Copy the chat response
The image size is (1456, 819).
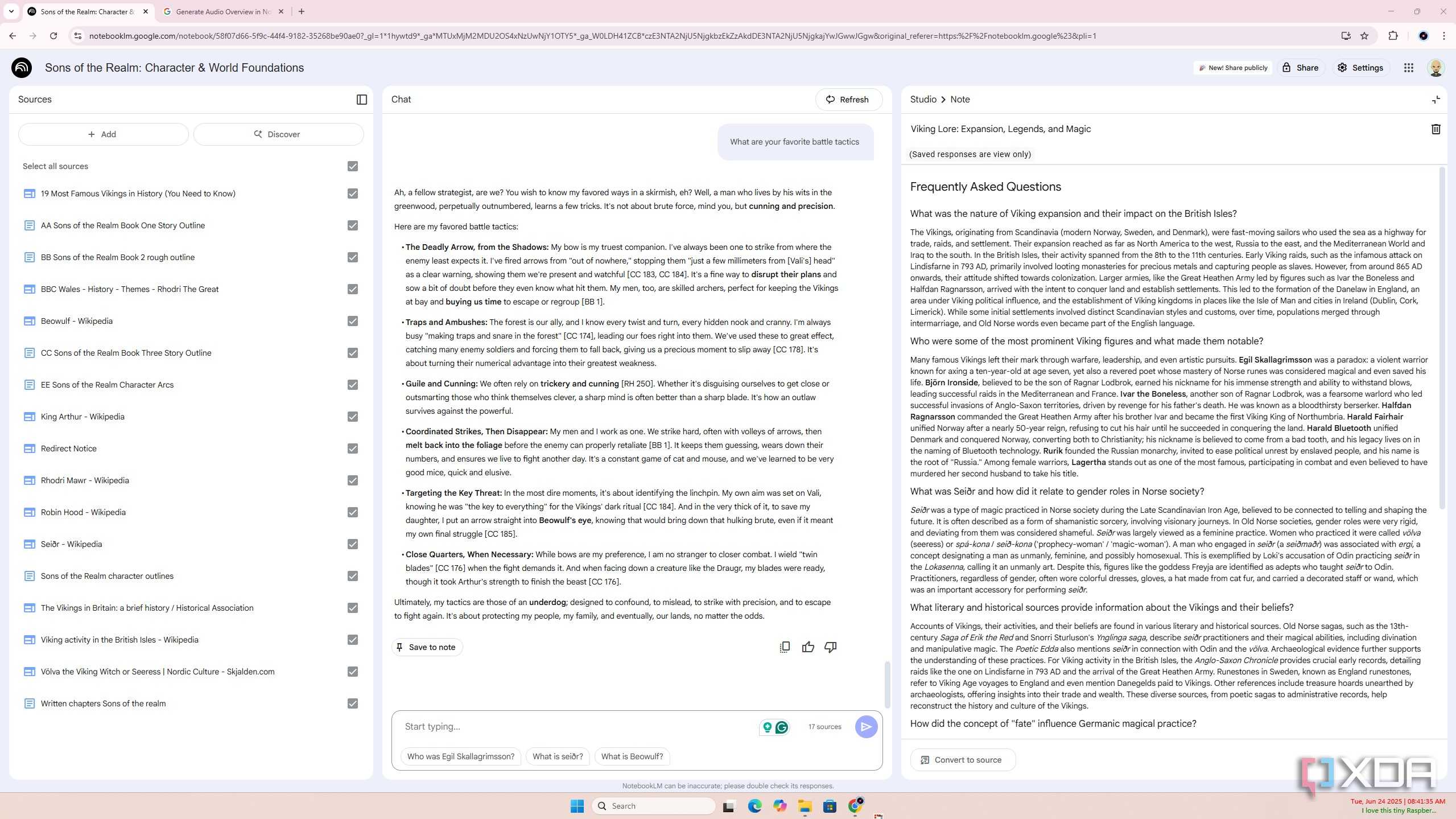tap(785, 647)
